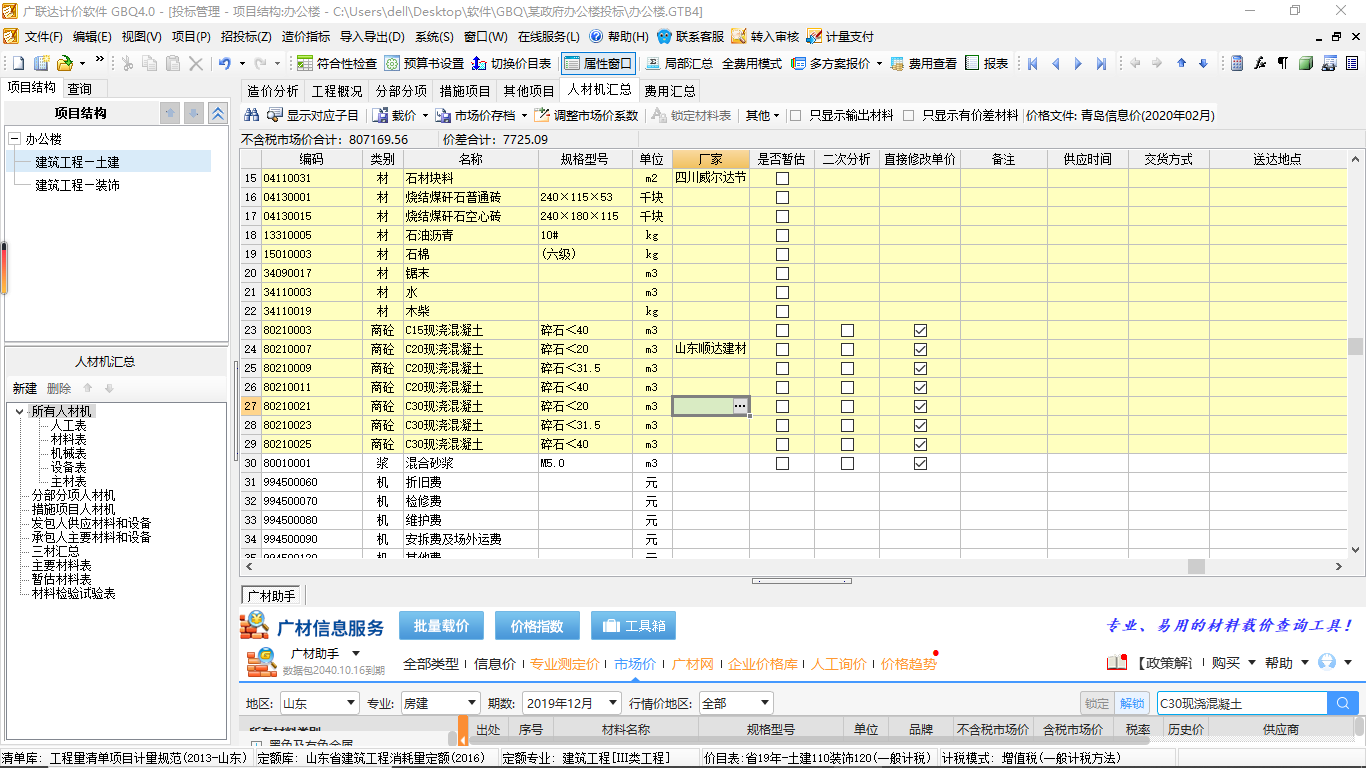Toggle 只显示有价差材料 checkbox
This screenshot has height=768, width=1366.
[x=908, y=115]
